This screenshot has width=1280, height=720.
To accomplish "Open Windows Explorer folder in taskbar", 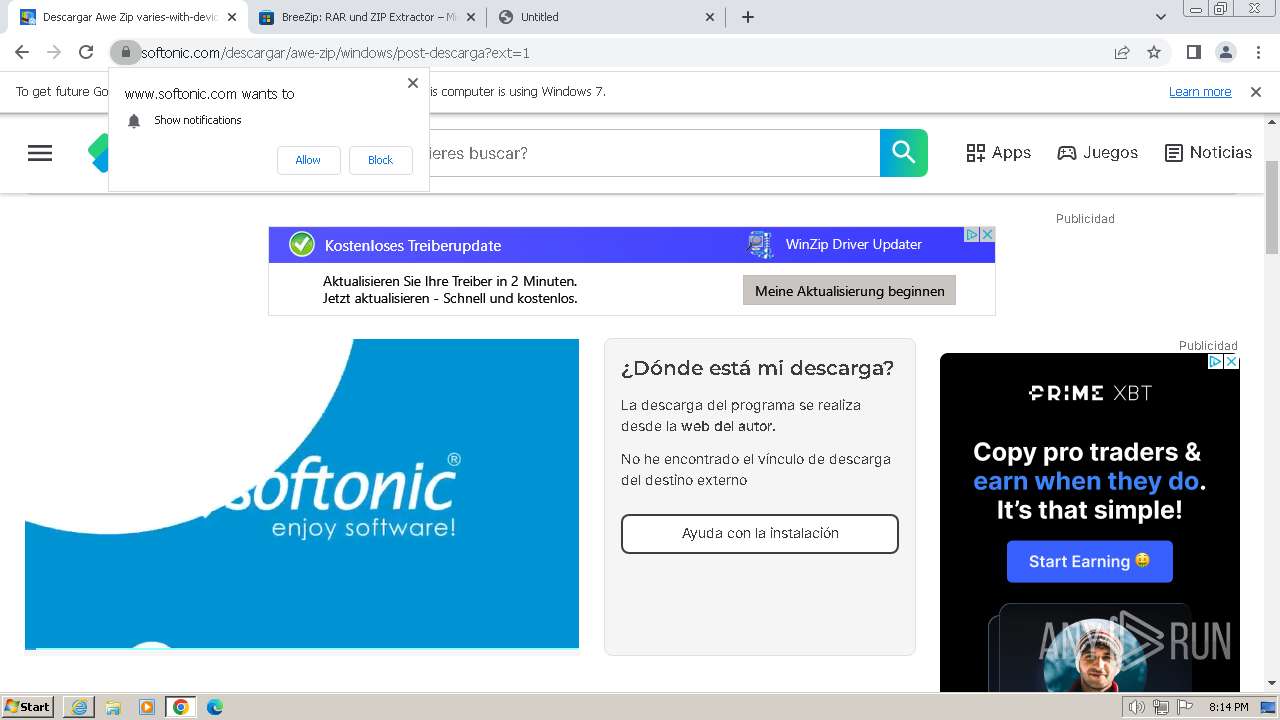I will (113, 707).
